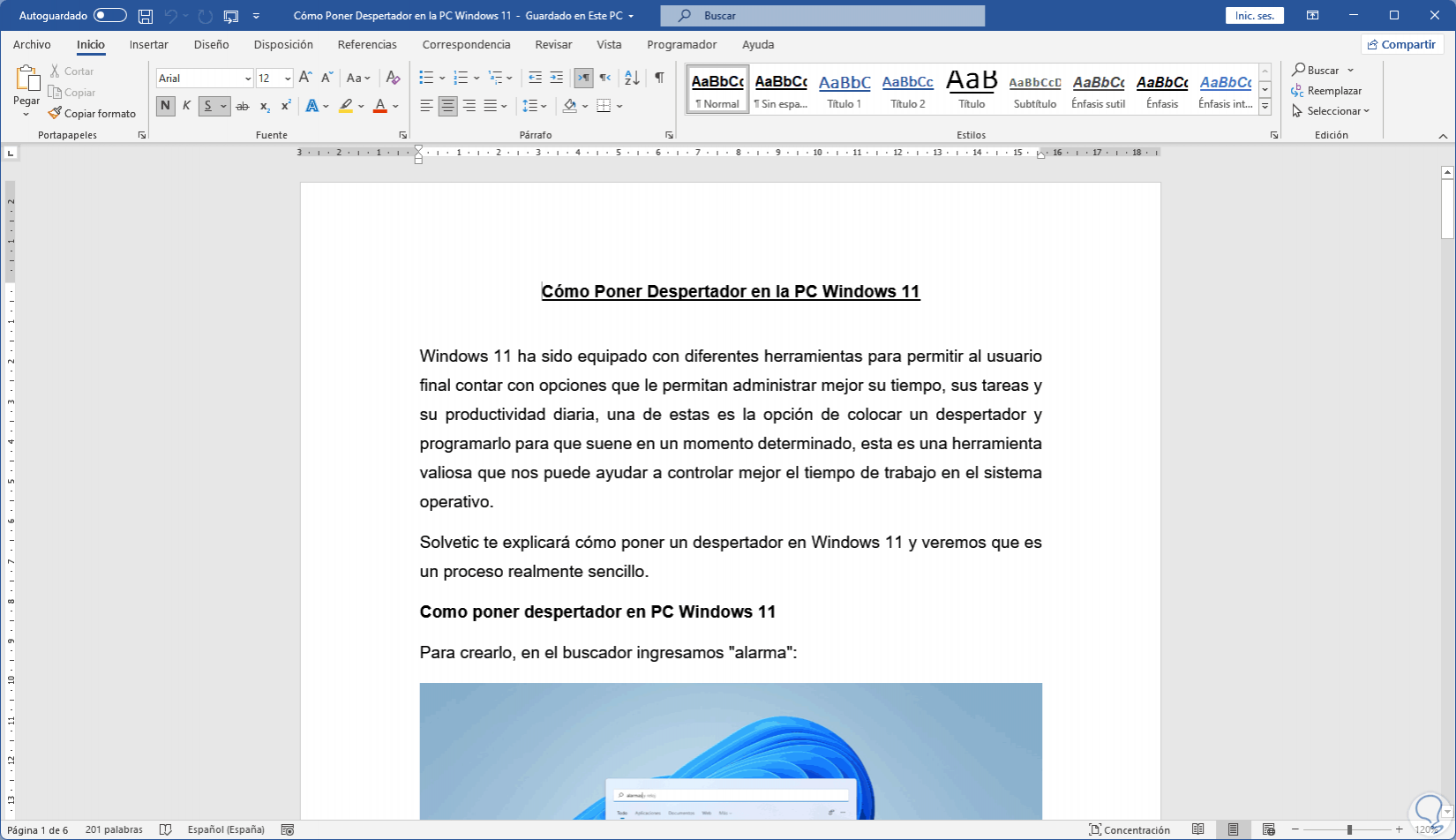Click the vertical scrollbar thumb

coord(1447,209)
